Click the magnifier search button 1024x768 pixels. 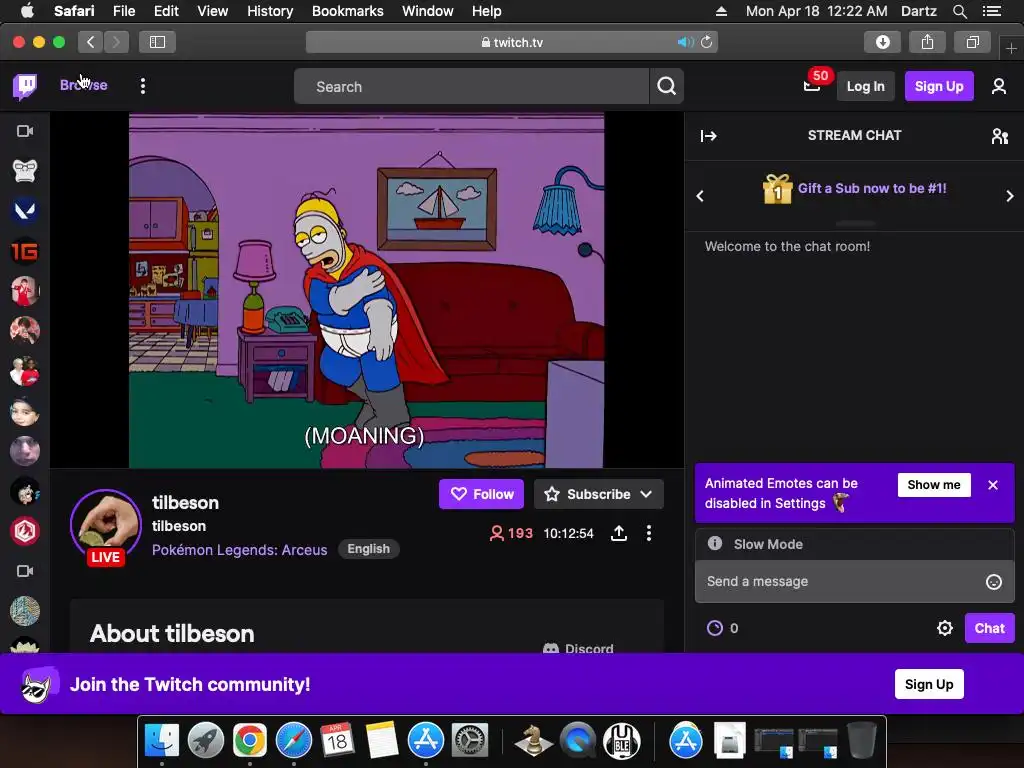pos(666,86)
